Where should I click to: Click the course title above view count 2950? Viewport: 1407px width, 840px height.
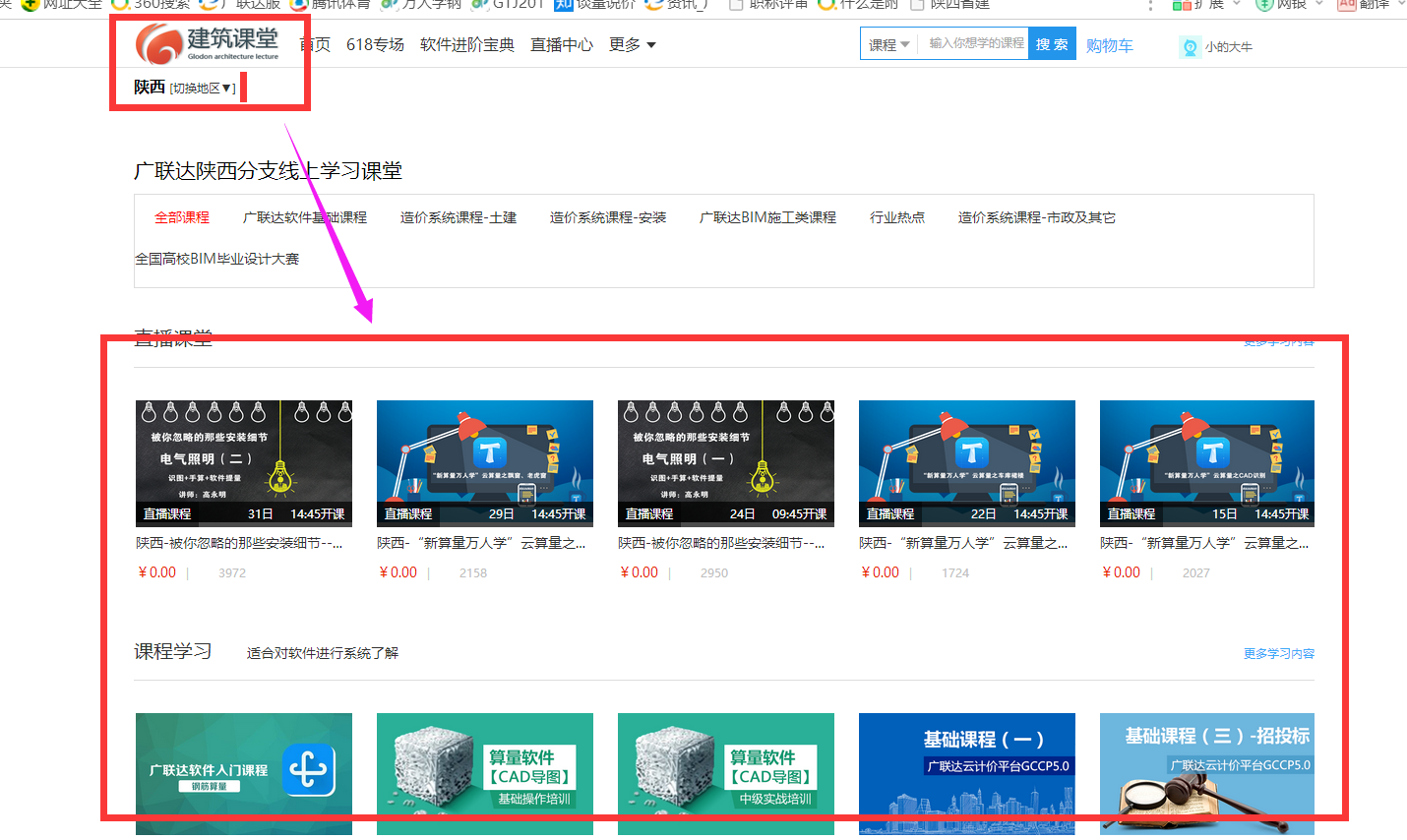721,543
